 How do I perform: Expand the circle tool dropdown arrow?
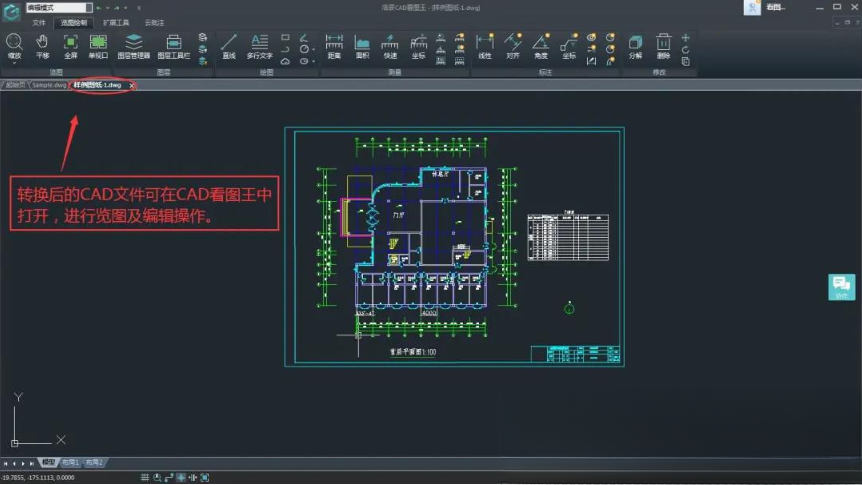[x=313, y=49]
